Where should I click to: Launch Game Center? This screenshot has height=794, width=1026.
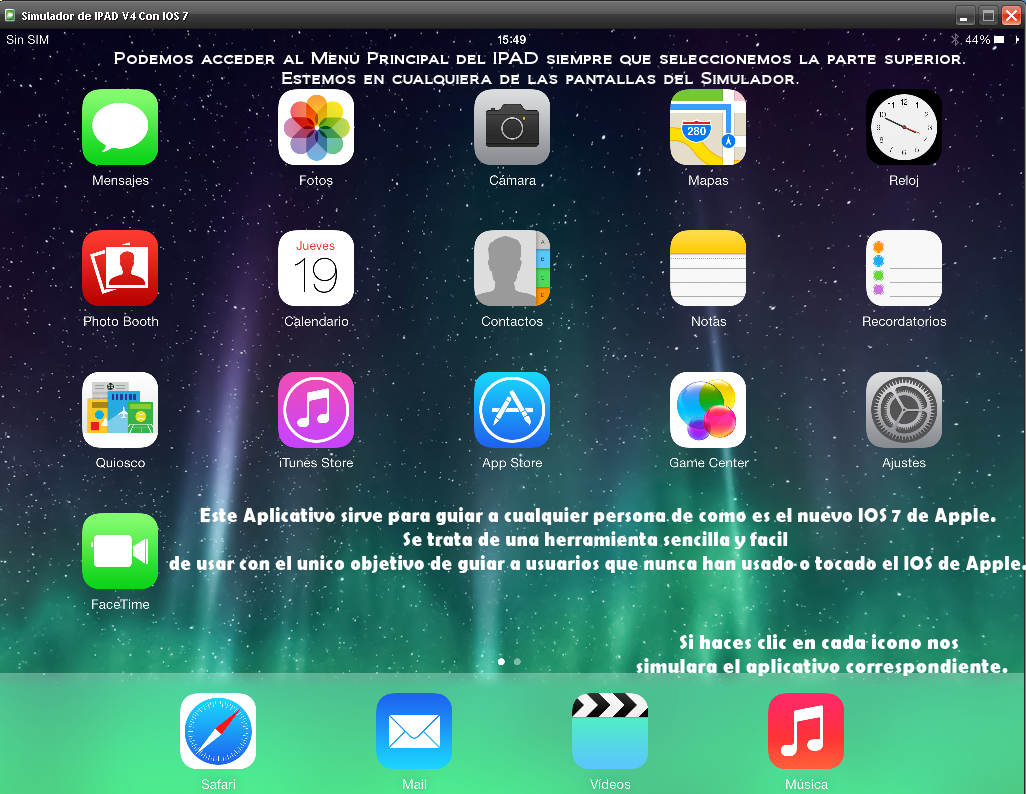(707, 409)
